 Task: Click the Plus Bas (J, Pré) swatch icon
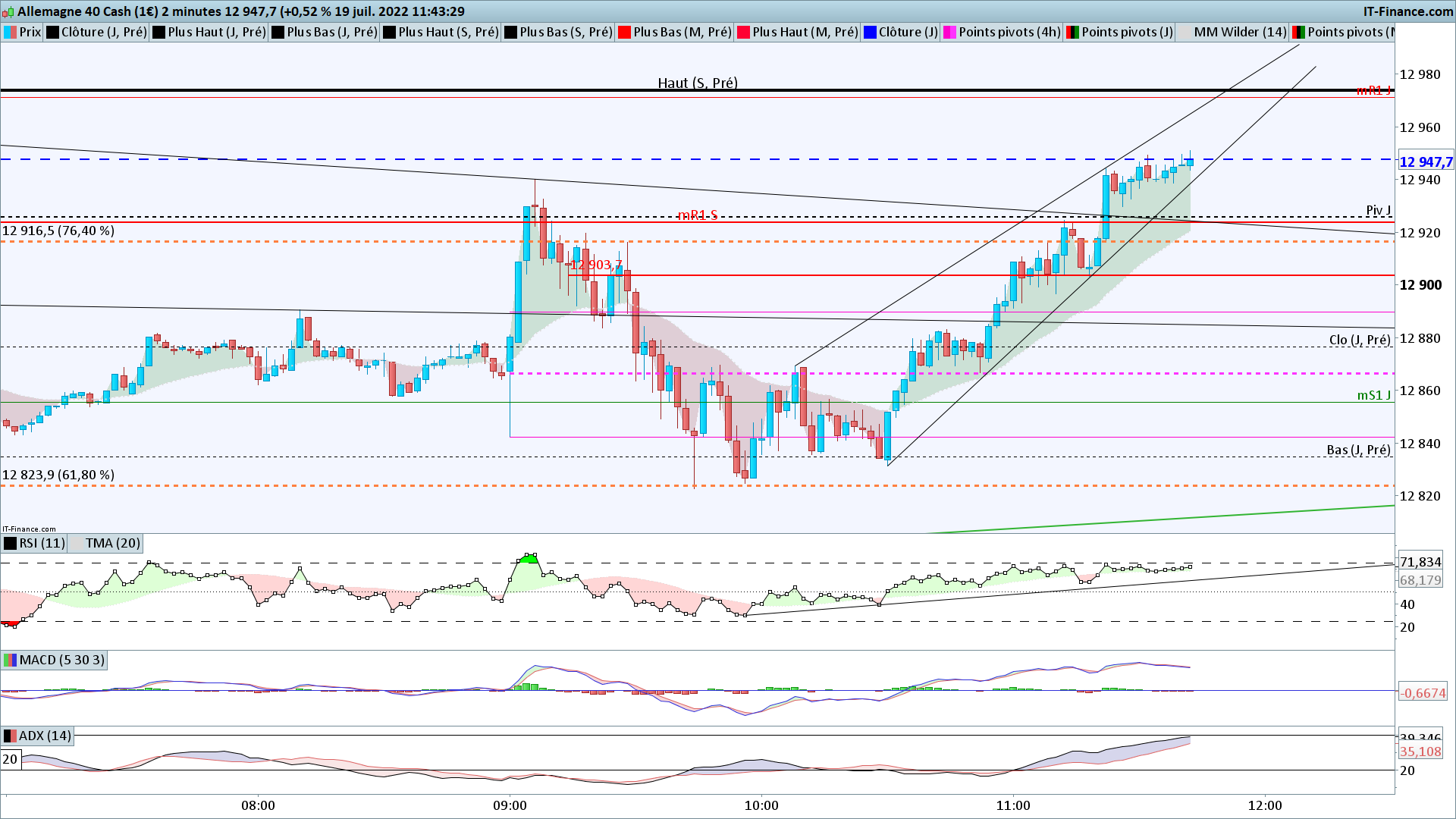(x=278, y=32)
